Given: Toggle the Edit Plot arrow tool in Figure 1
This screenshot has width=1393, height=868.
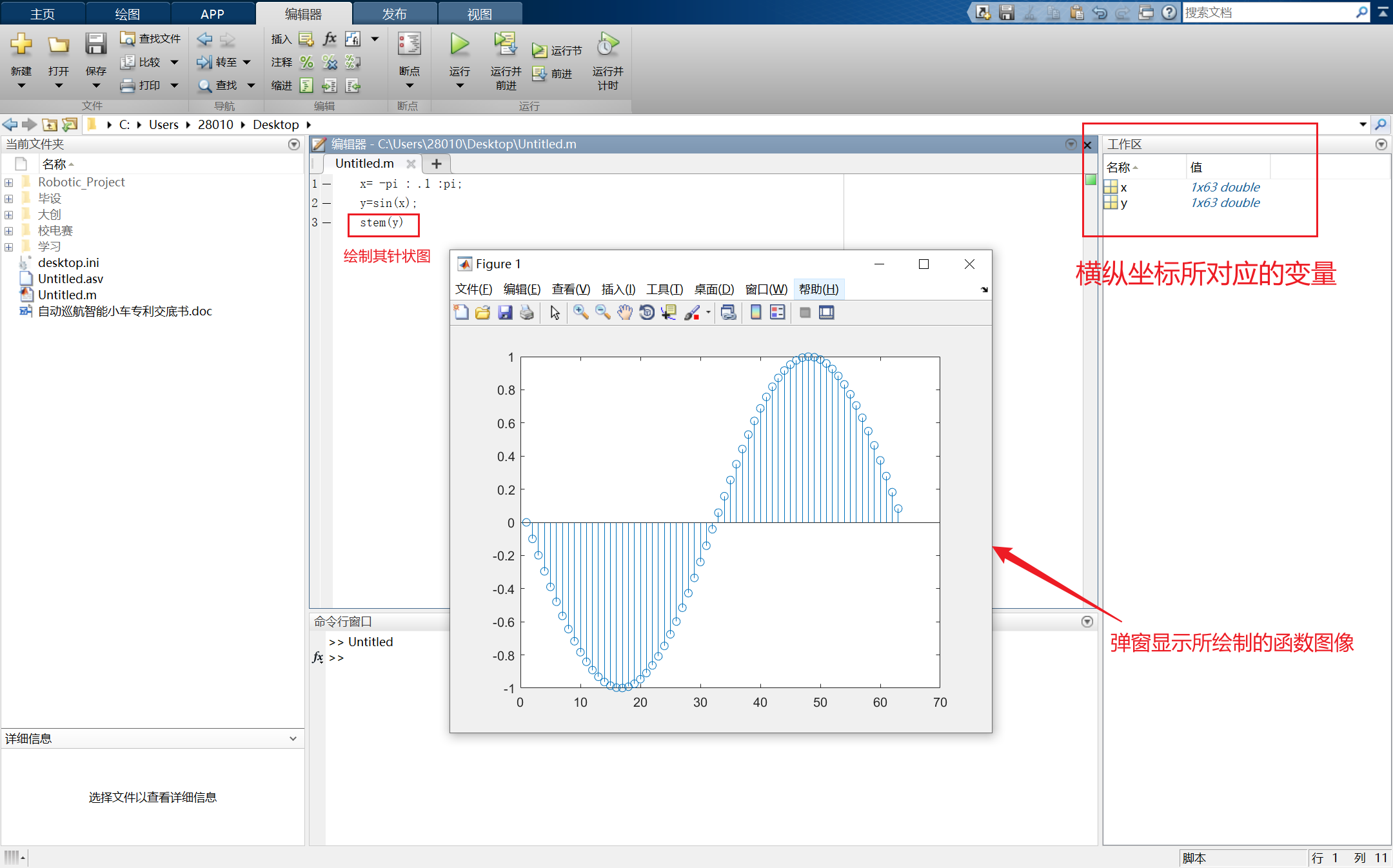Looking at the screenshot, I should pyautogui.click(x=555, y=313).
